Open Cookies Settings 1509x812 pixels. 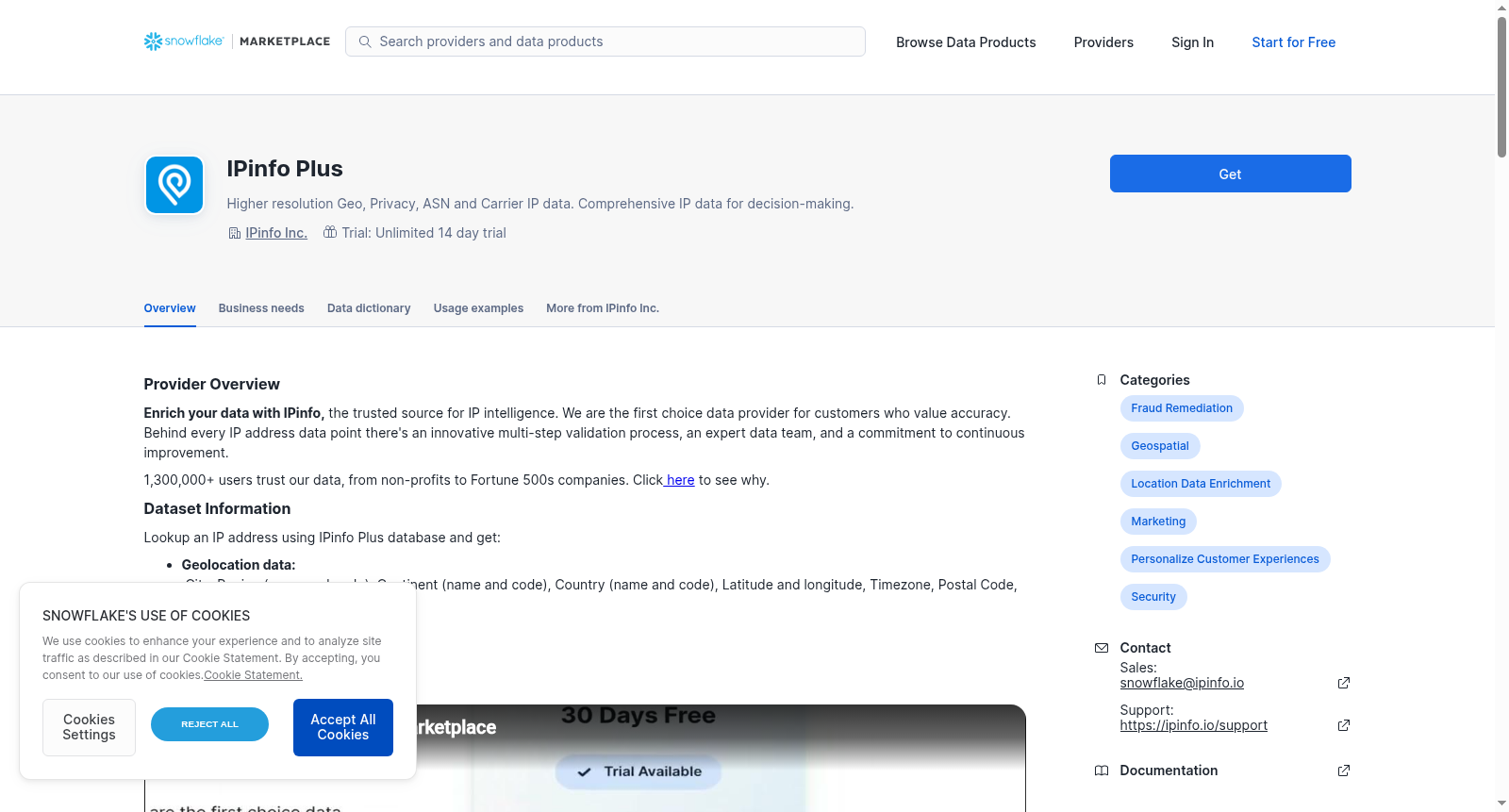[89, 727]
